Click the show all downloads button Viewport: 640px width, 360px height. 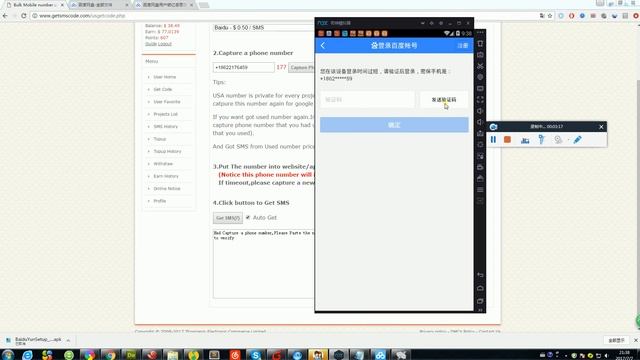[616, 340]
